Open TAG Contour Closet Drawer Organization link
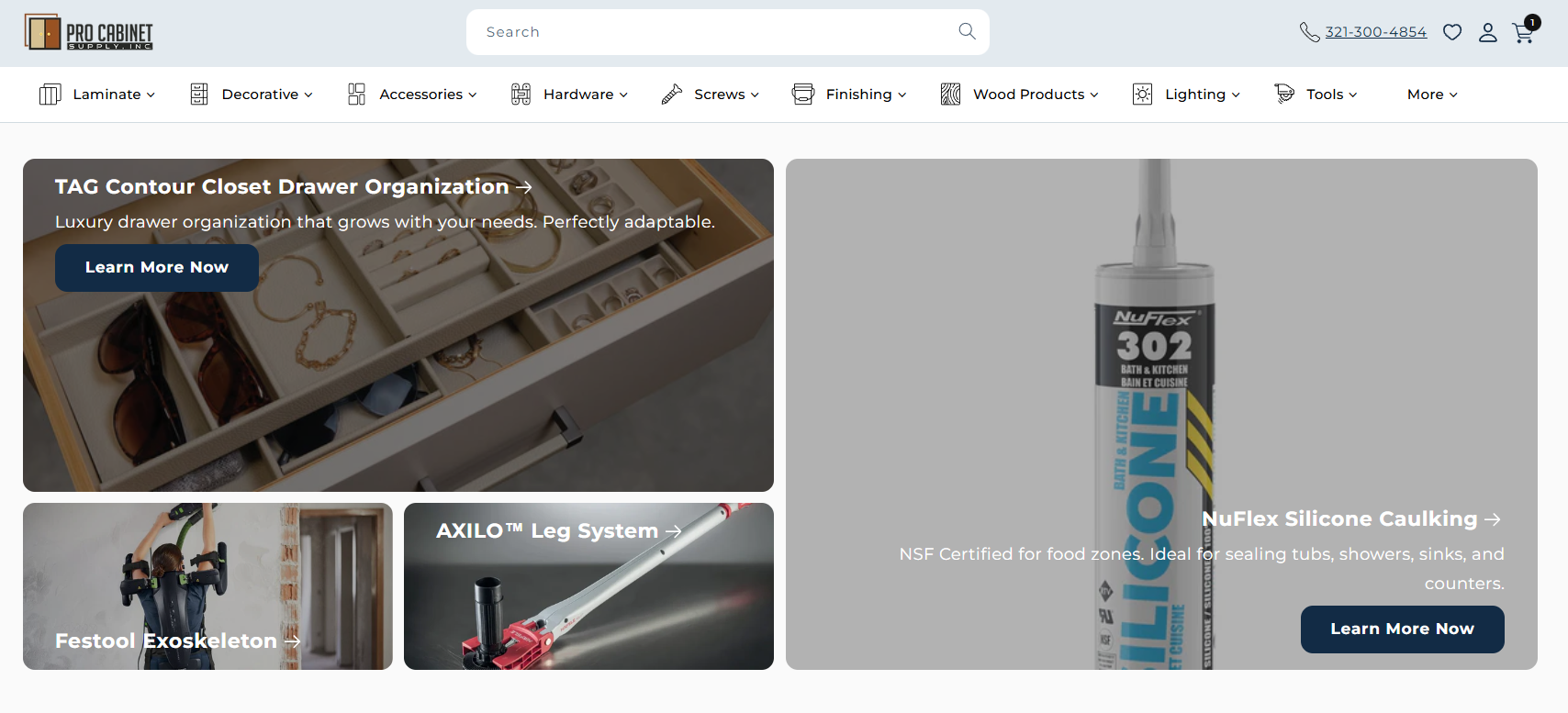This screenshot has width=1568, height=713. (293, 187)
